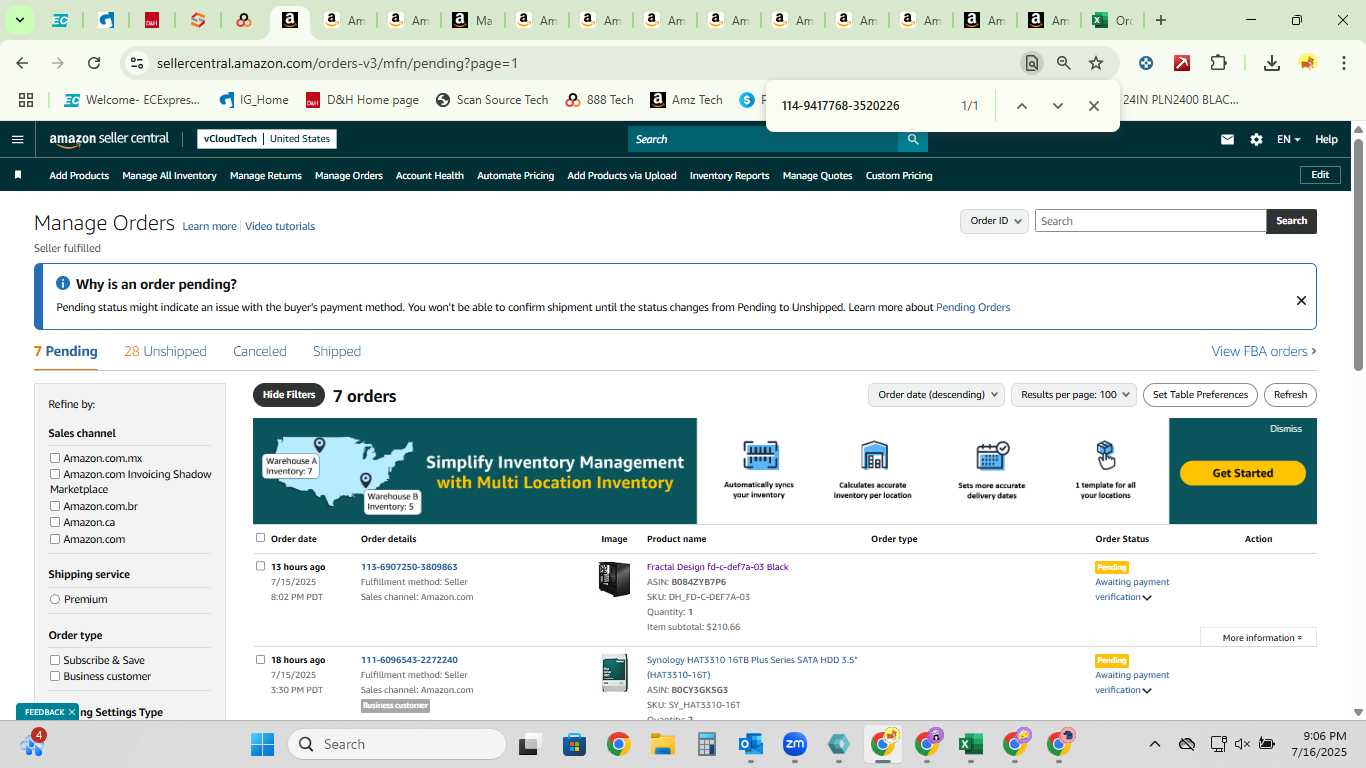Click the Hide Filters button
Screen dimensions: 1366x768
click(289, 395)
